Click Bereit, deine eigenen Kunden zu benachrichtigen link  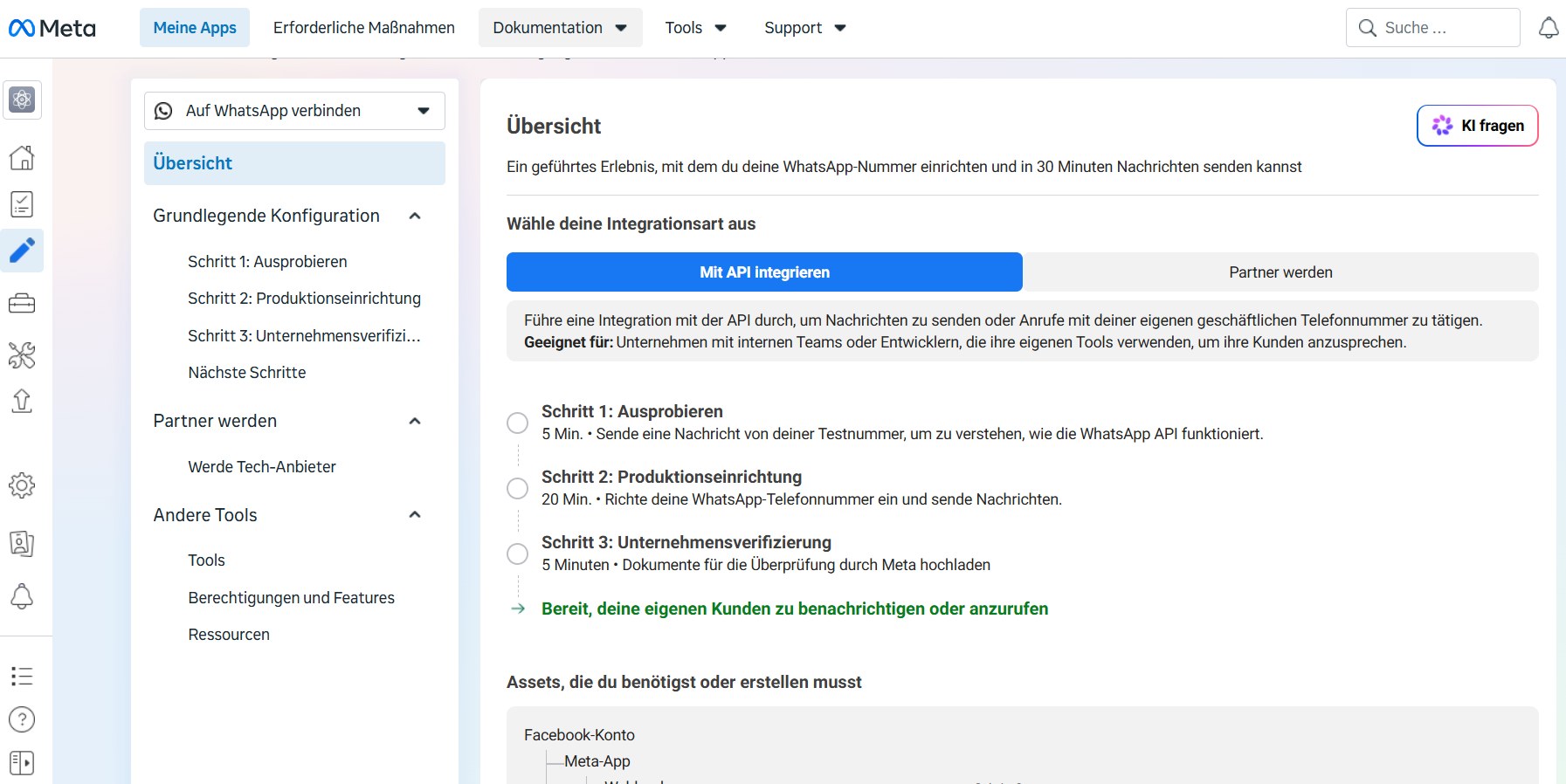(x=795, y=609)
